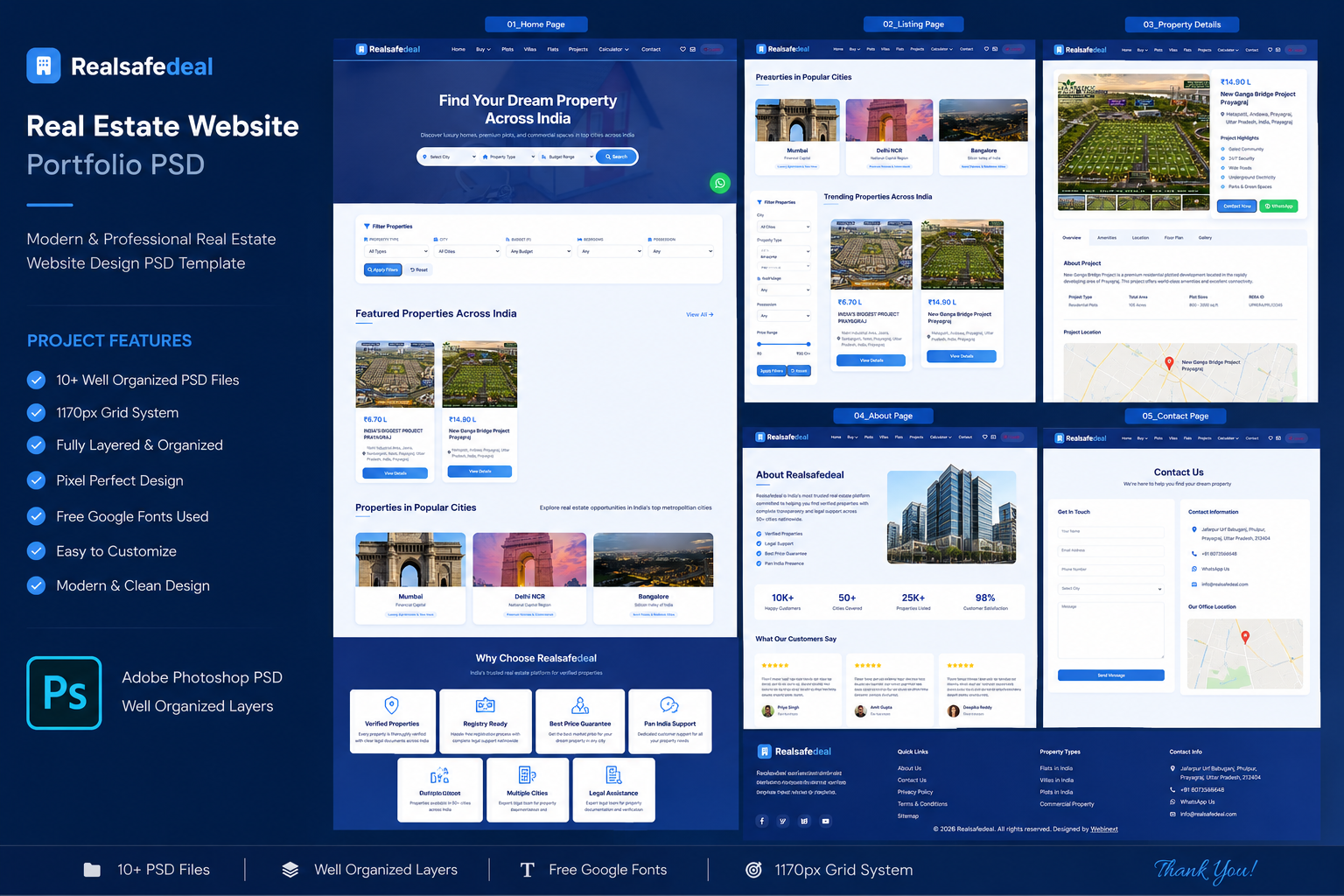The height and width of the screenshot is (896, 1344).
Task: Click Your Name field in Contact form
Action: [x=1111, y=531]
